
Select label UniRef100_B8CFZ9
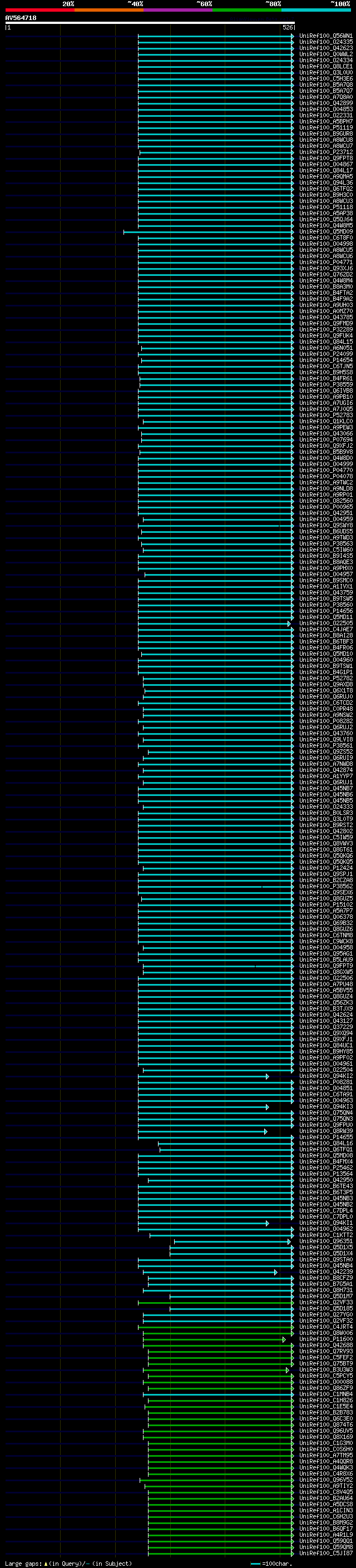325,1278
